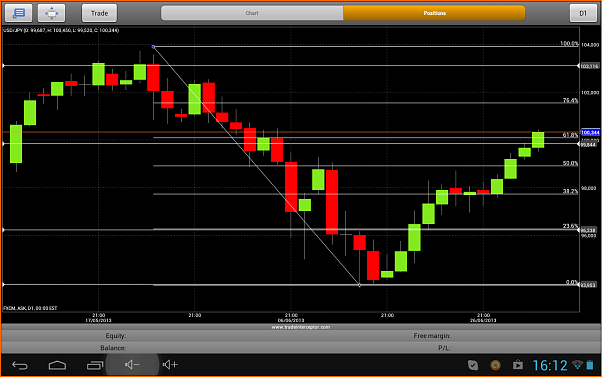
Task: Click the 100.0% Fibonacci level label
Action: click(569, 43)
